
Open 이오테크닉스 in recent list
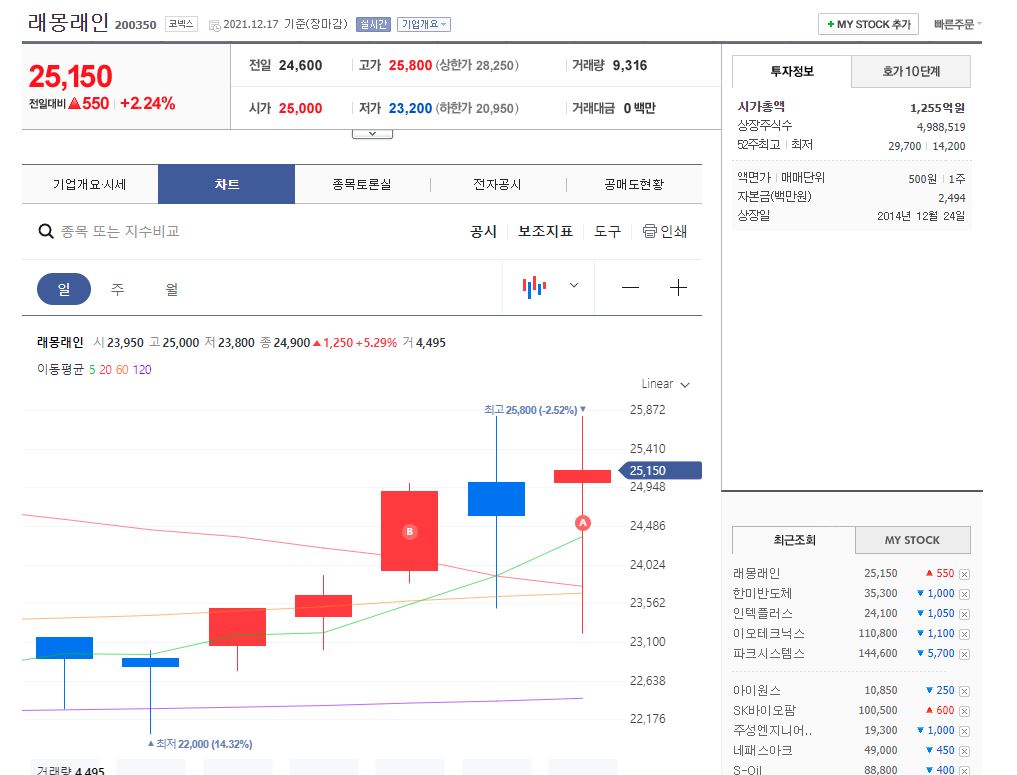(x=769, y=634)
